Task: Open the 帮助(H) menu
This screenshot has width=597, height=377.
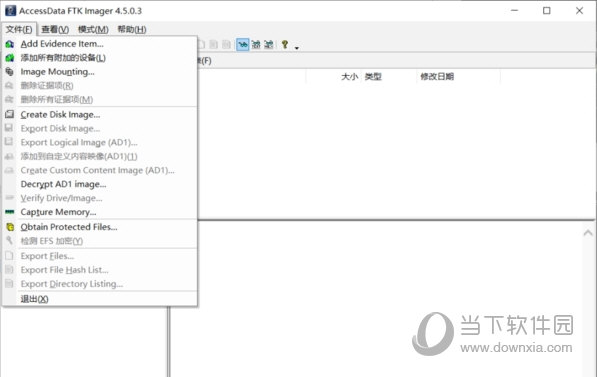Action: click(x=132, y=29)
